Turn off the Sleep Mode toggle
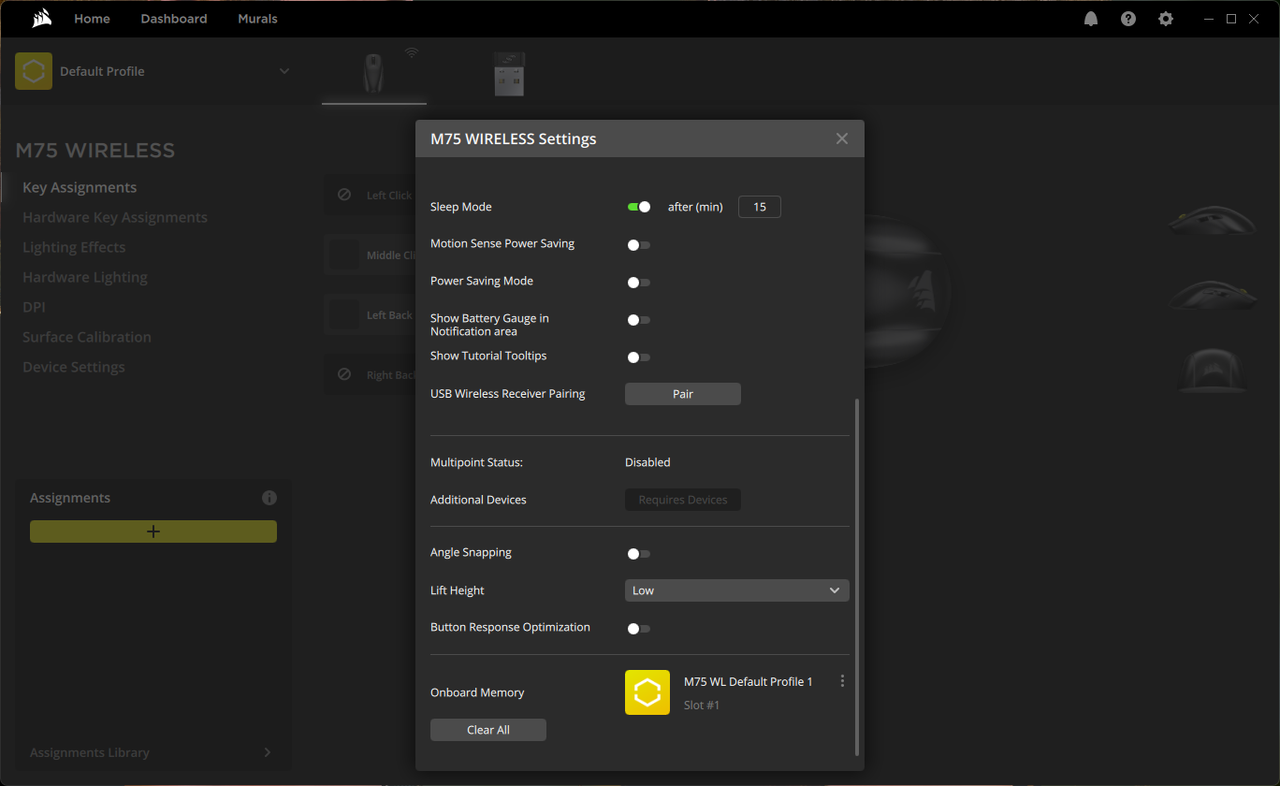The image size is (1280, 786). [639, 207]
